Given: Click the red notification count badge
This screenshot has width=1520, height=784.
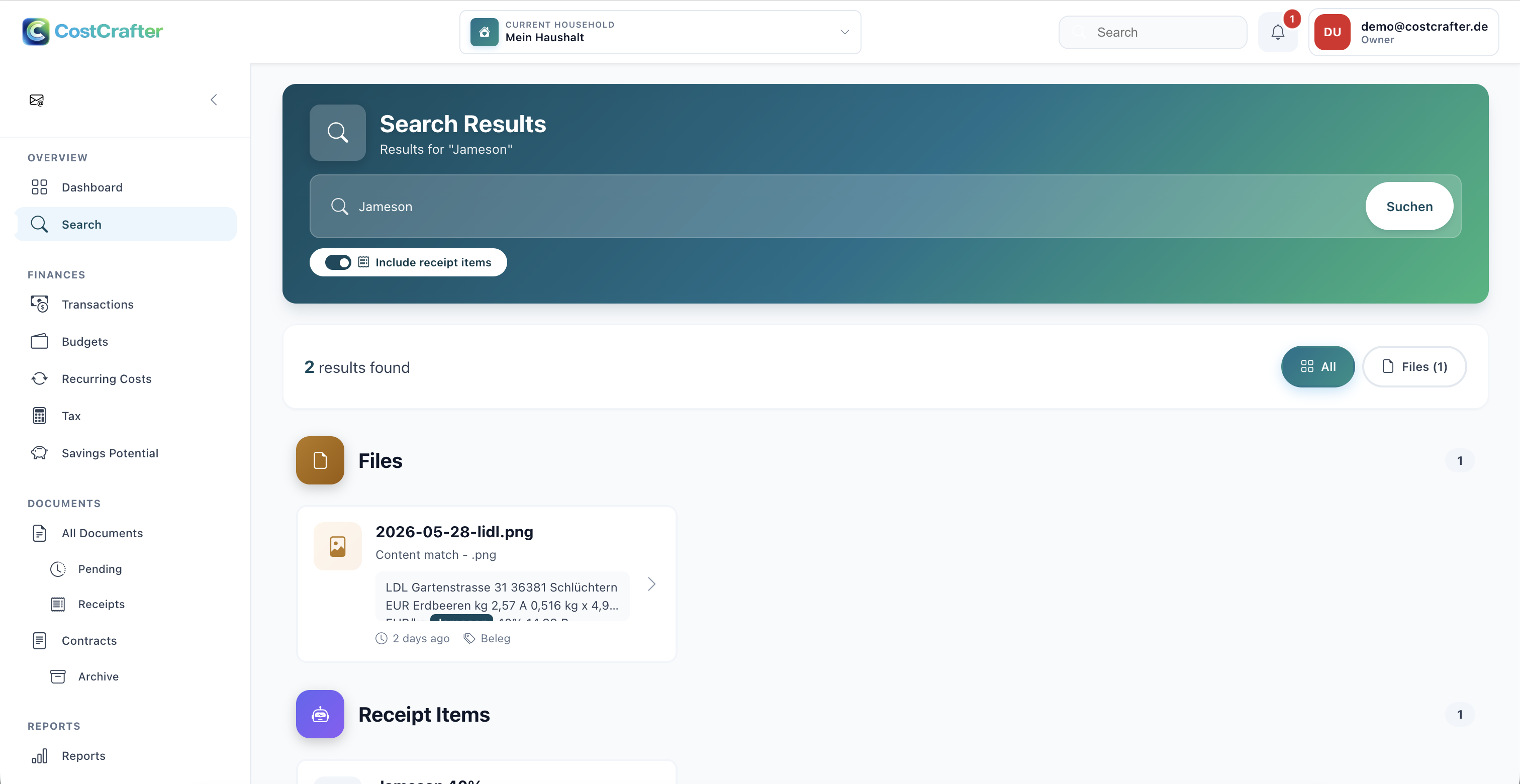Looking at the screenshot, I should click(1292, 19).
